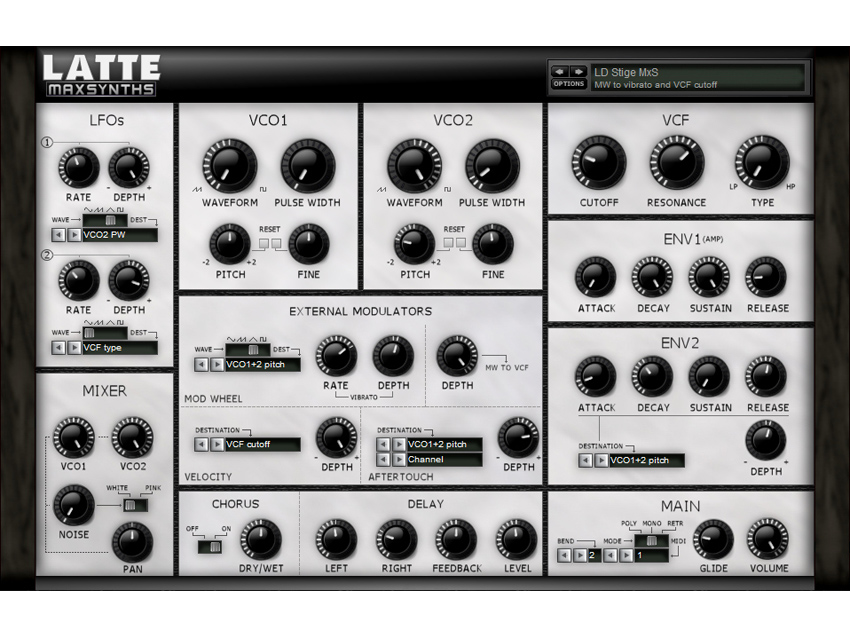The image size is (850, 638).
Task: Click the ENV2 Attack knob
Action: pos(596,377)
